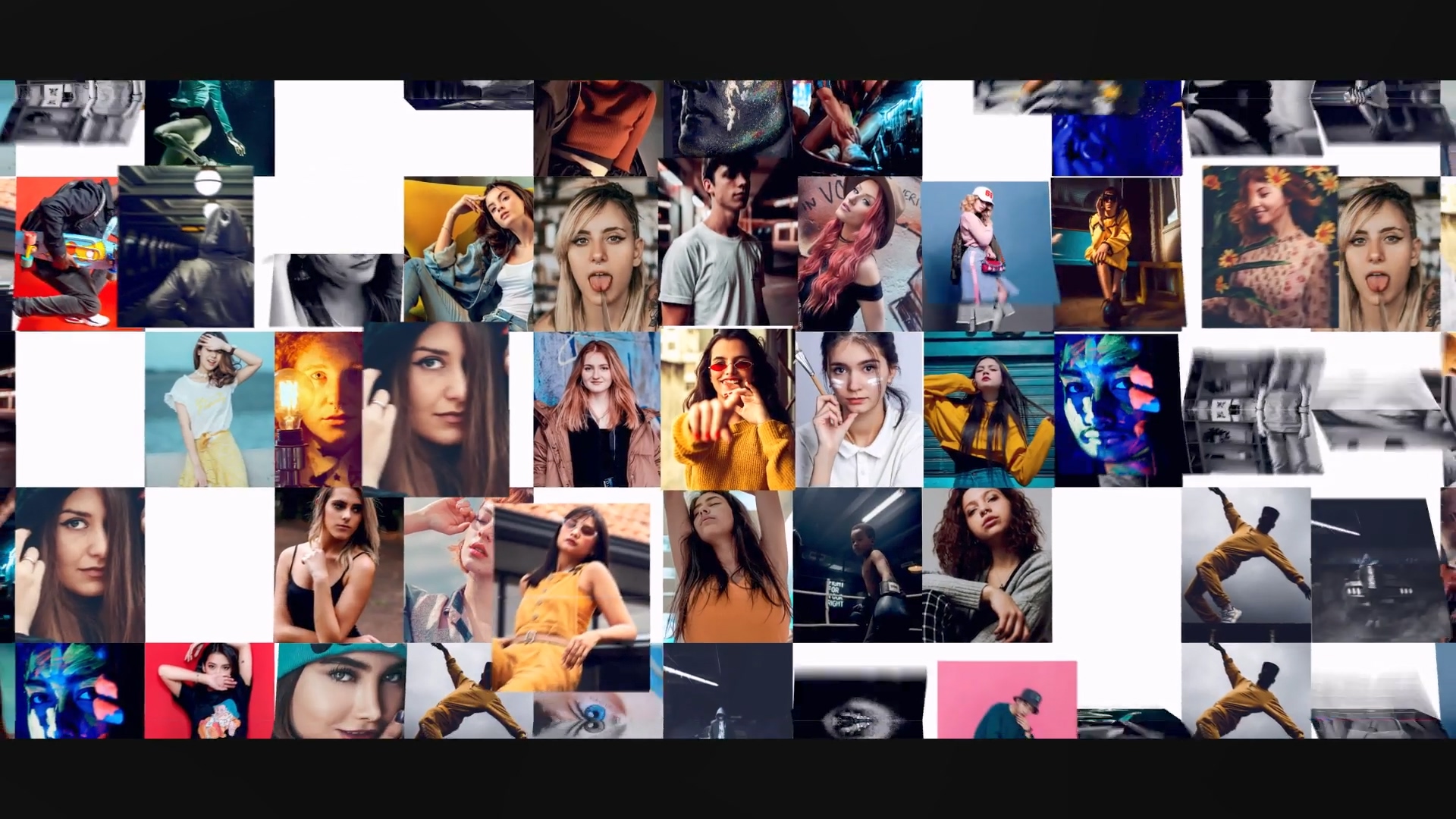Viewport: 1456px width, 819px height.
Task: Open woman posing on red background photo
Action: coord(209,690)
